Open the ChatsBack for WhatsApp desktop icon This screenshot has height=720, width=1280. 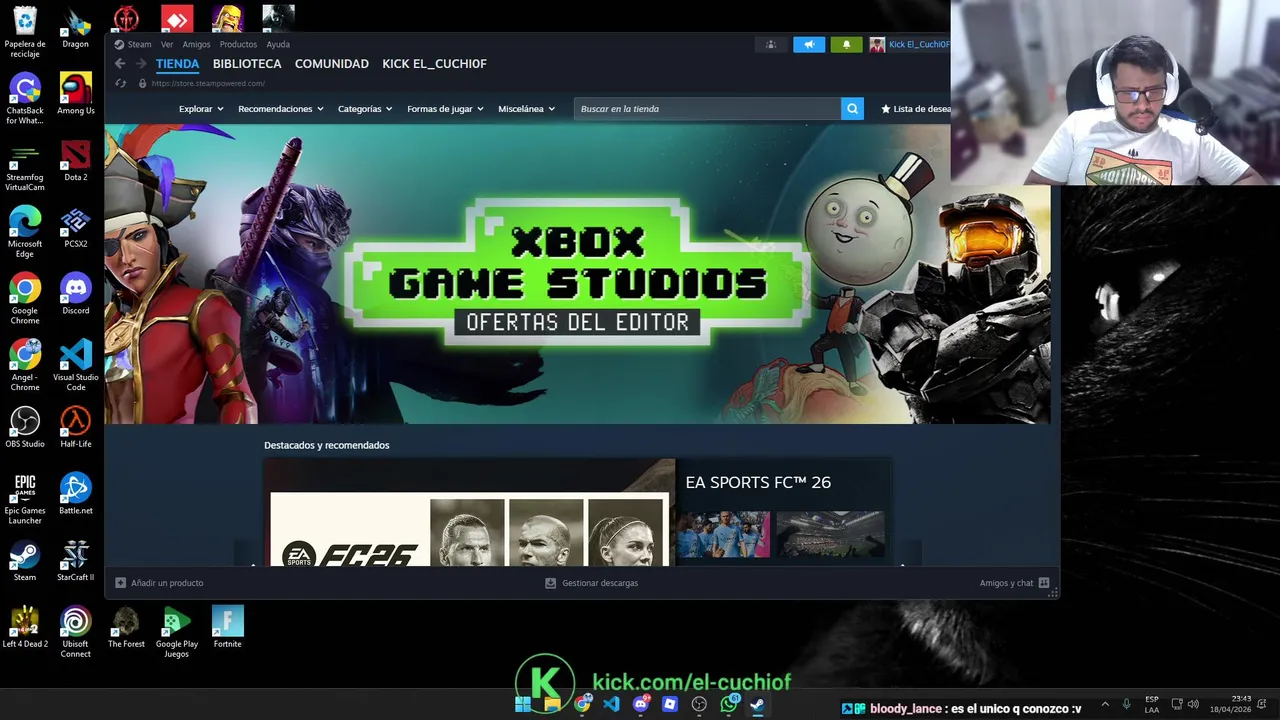[25, 99]
